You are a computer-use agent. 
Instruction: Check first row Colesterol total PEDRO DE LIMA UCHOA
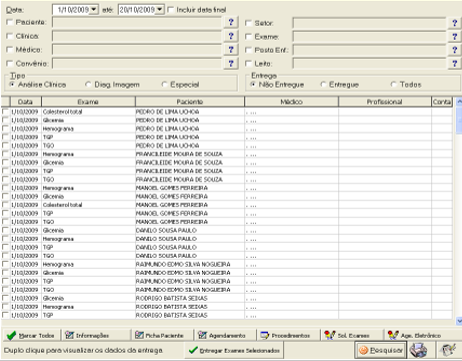[5, 111]
